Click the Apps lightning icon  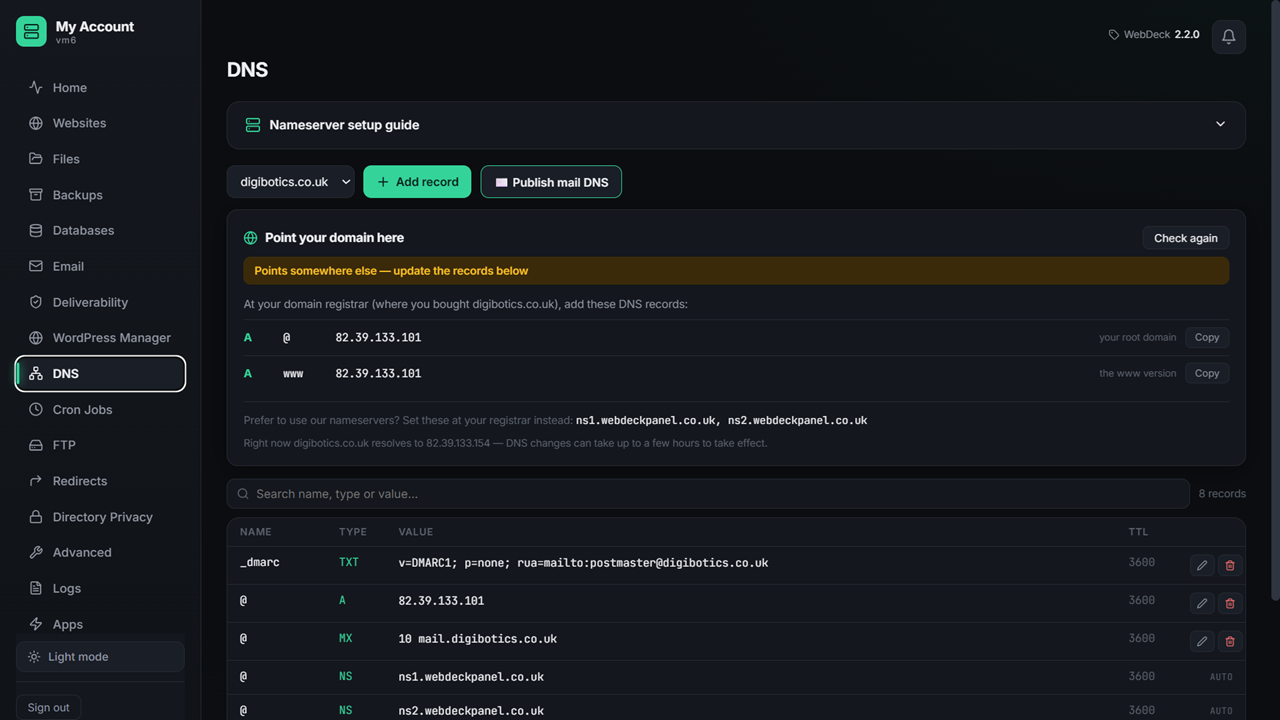[36, 624]
